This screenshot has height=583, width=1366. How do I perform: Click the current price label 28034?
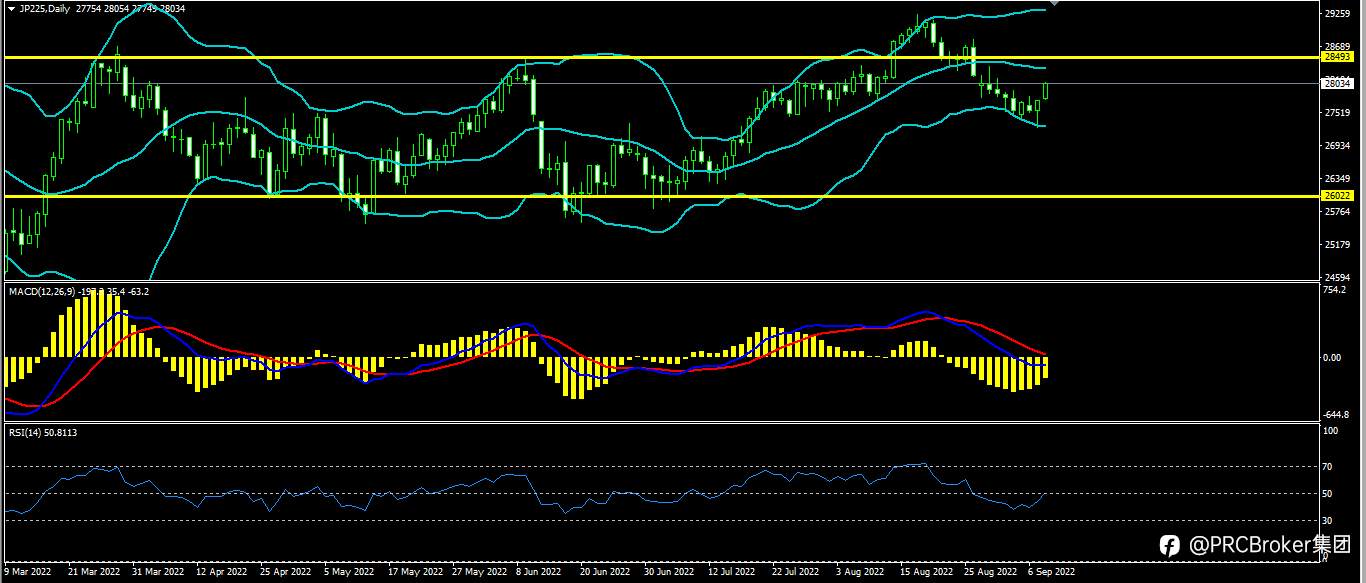[1336, 84]
